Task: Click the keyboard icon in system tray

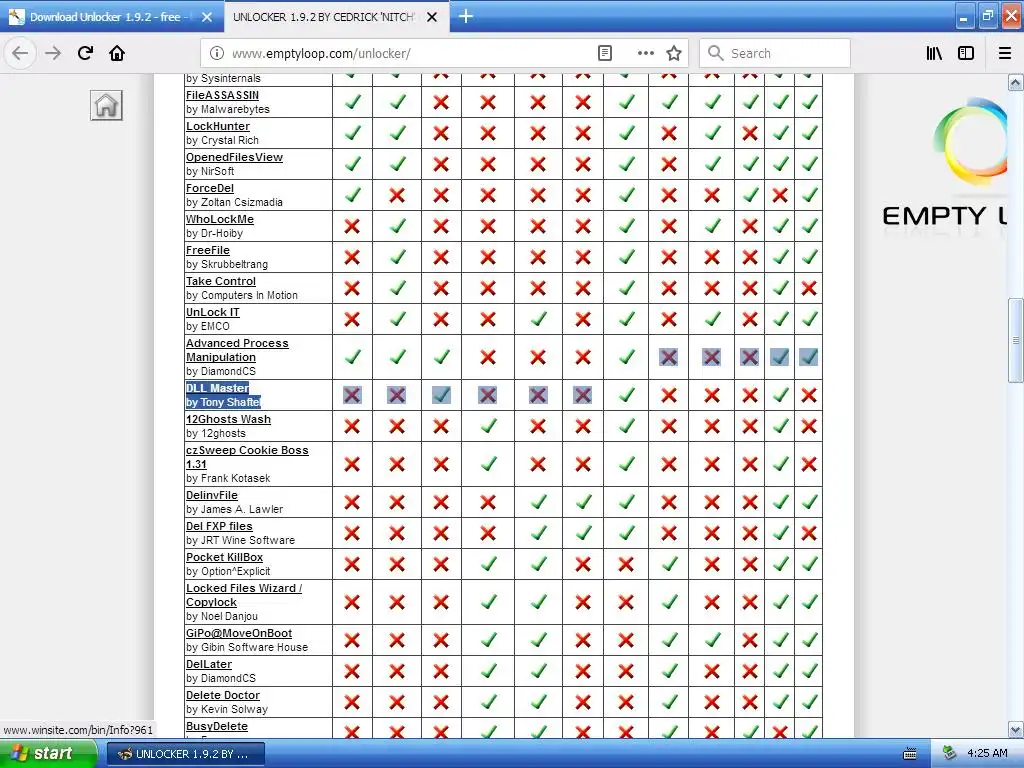Action: [x=910, y=754]
